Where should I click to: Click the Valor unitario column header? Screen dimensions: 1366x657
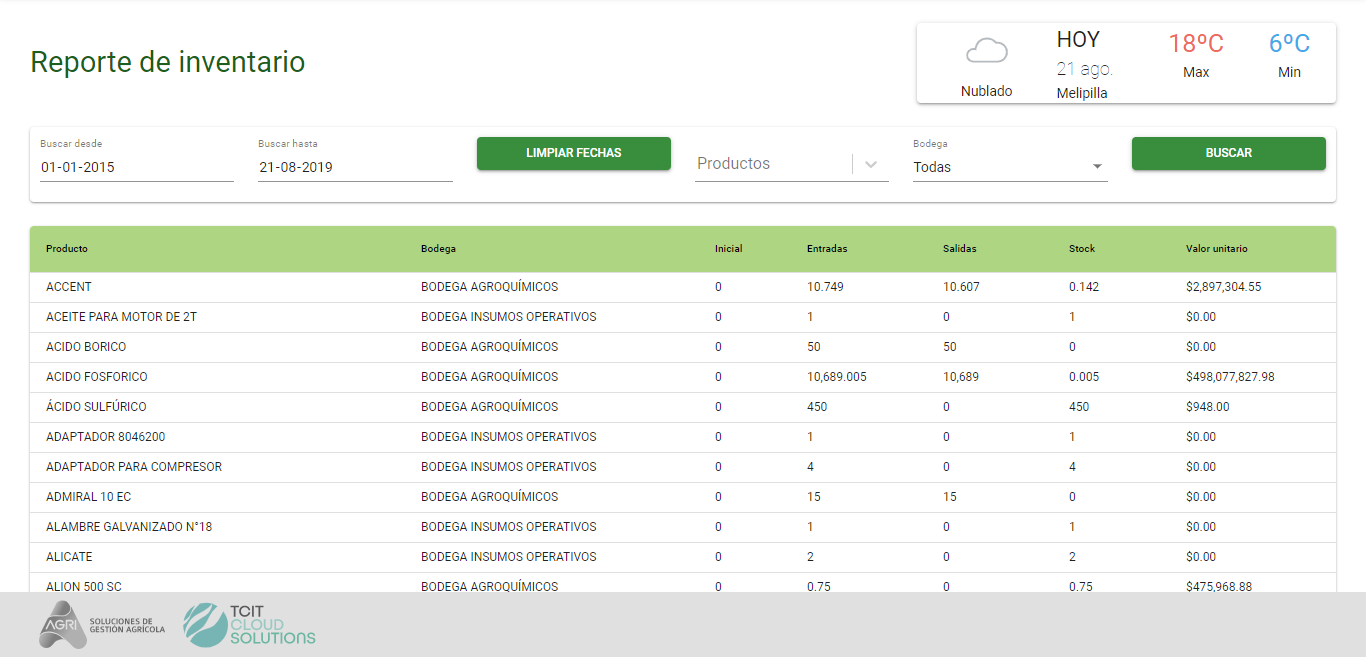(x=1217, y=249)
